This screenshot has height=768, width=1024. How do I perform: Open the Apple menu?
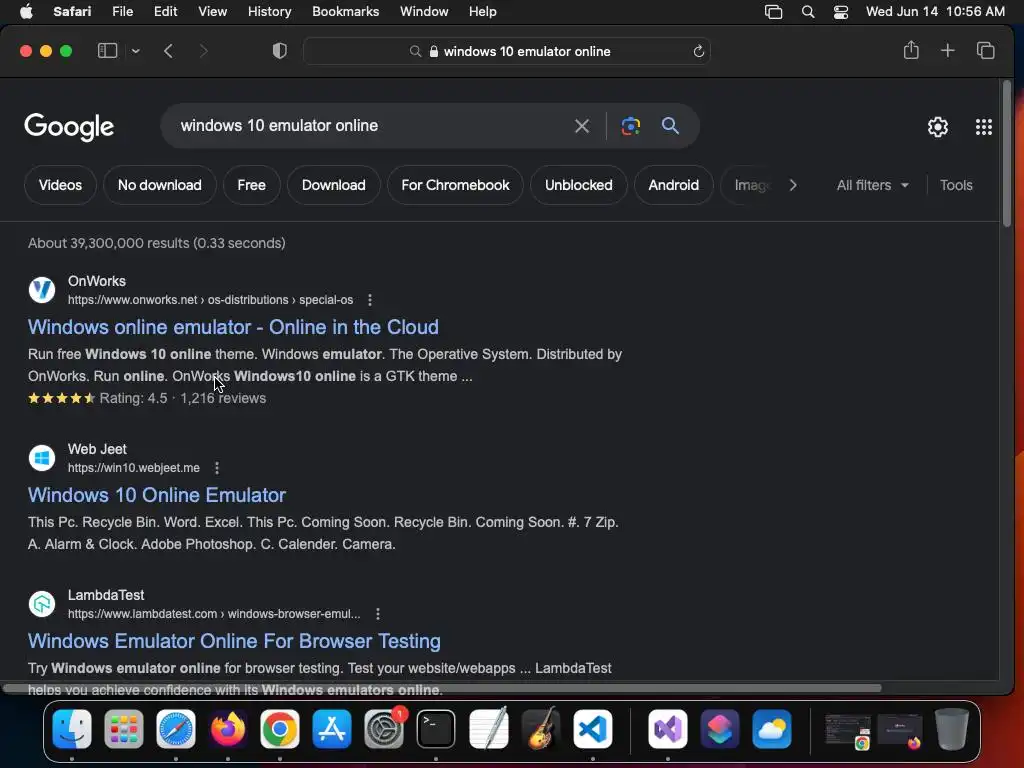(26, 12)
